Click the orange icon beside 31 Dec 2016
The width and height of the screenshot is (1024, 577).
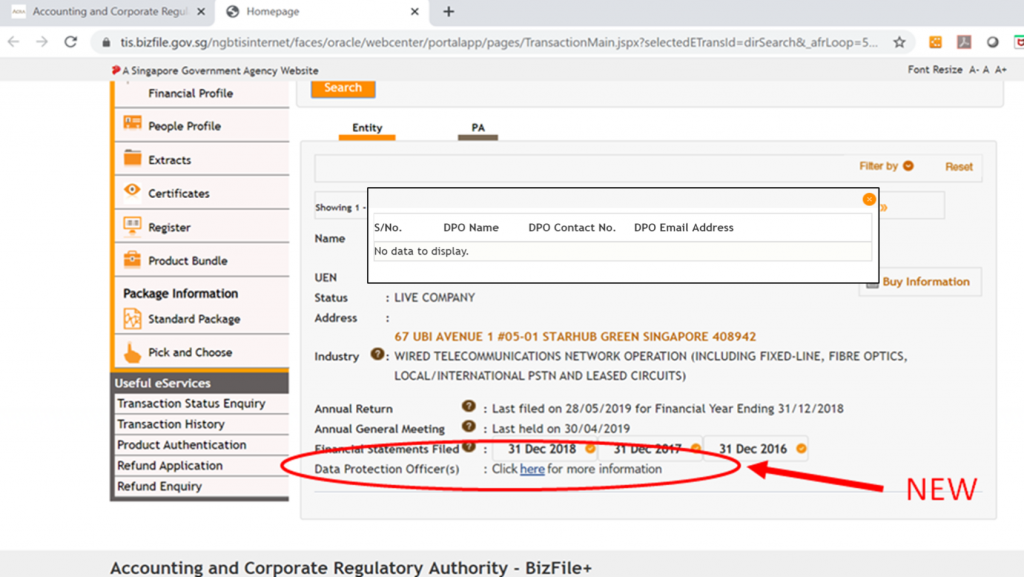801,448
